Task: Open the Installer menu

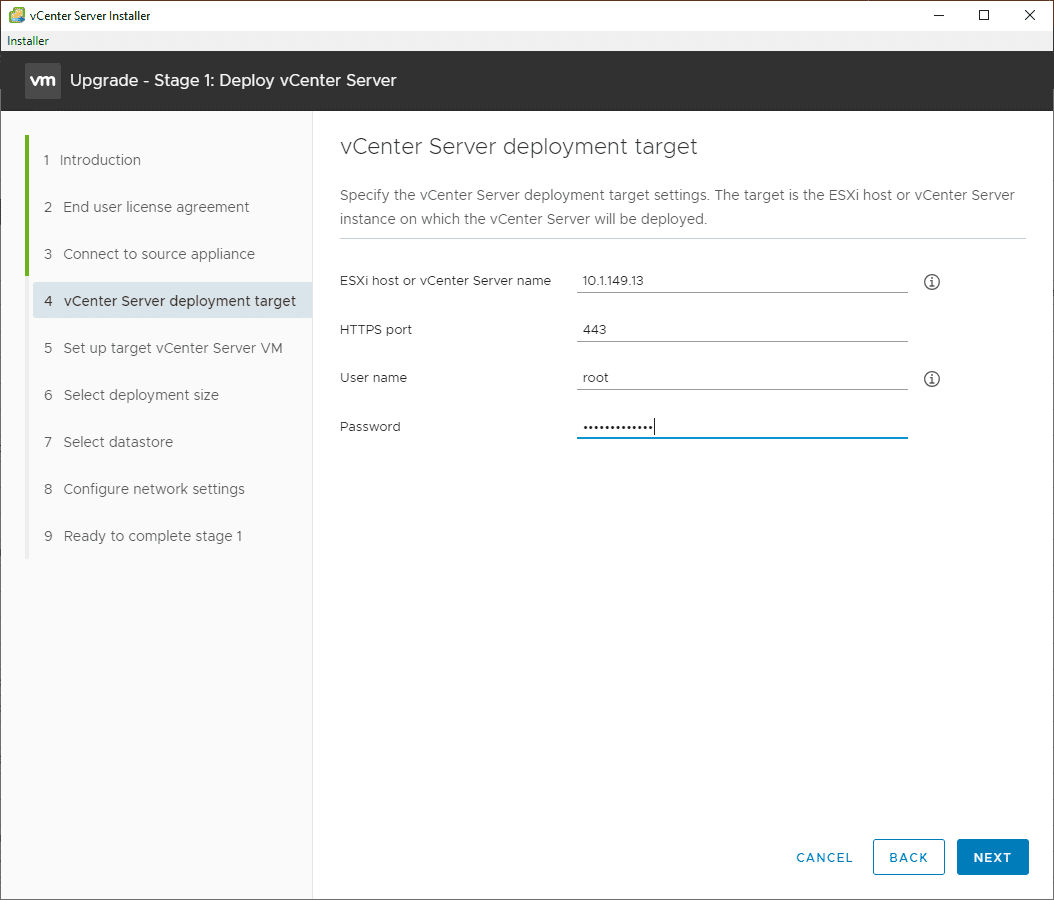Action: [28, 41]
